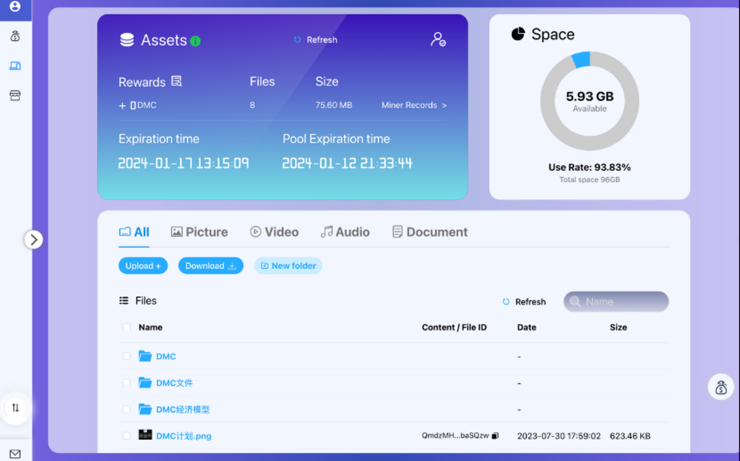Switch to the Picture tab
The width and height of the screenshot is (740, 461).
coord(199,232)
